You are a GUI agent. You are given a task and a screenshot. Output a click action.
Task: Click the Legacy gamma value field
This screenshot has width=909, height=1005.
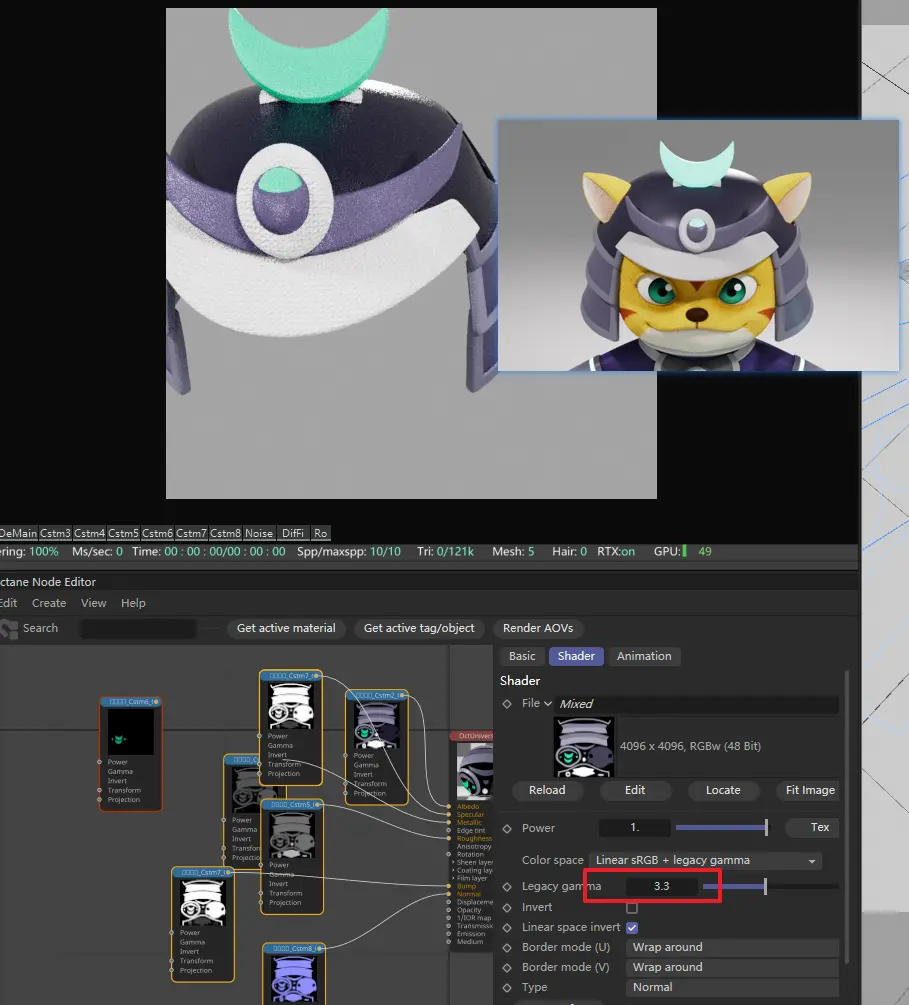coord(662,886)
